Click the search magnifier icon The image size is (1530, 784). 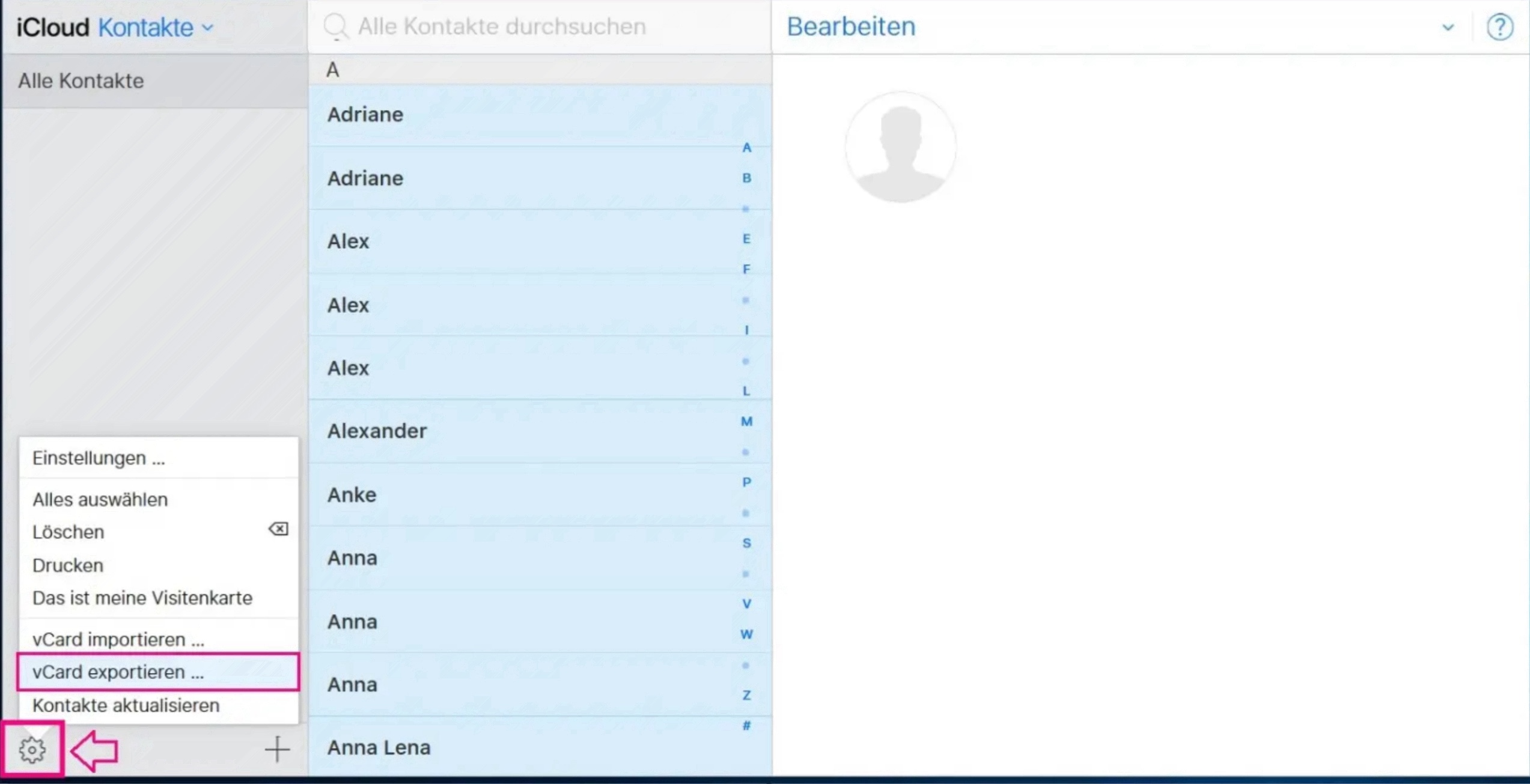tap(335, 26)
